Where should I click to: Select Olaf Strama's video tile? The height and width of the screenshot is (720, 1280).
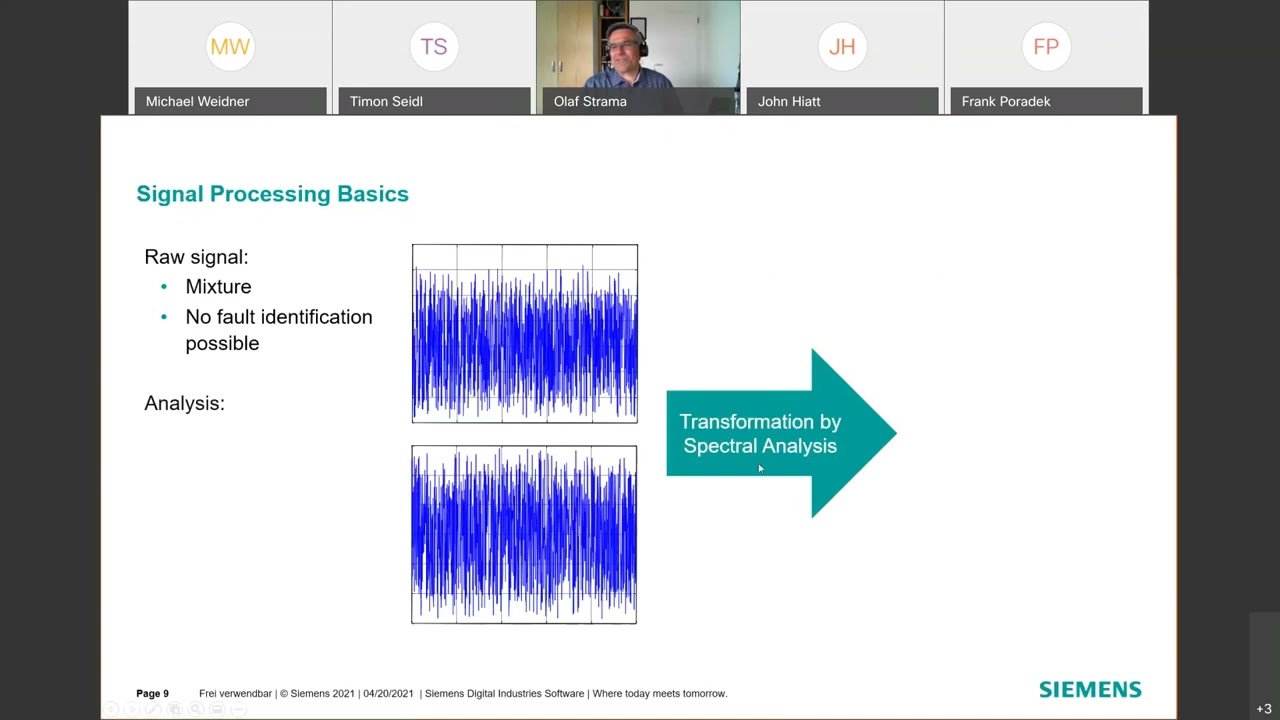(638, 57)
